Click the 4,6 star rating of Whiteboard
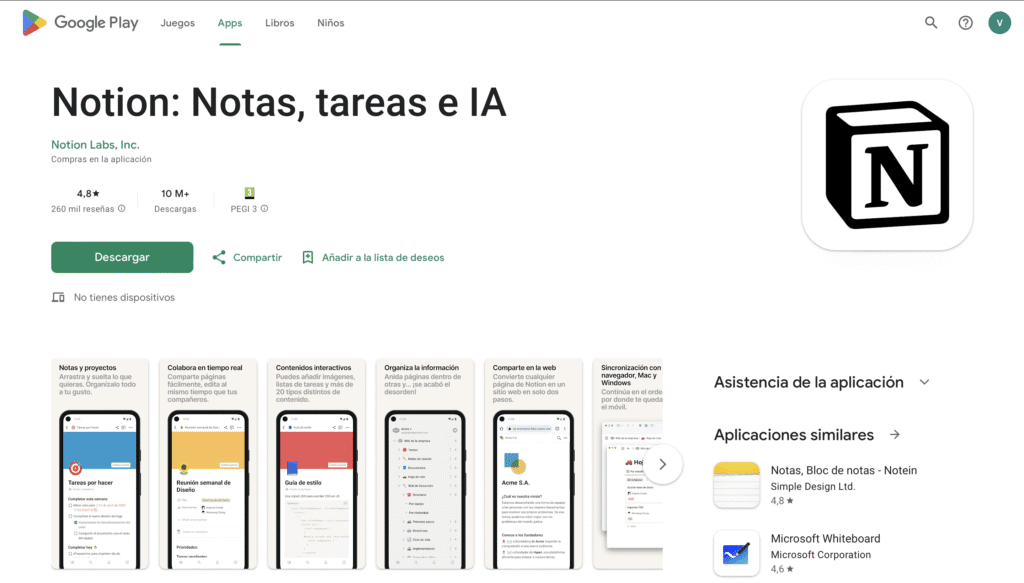 pyautogui.click(x=782, y=569)
